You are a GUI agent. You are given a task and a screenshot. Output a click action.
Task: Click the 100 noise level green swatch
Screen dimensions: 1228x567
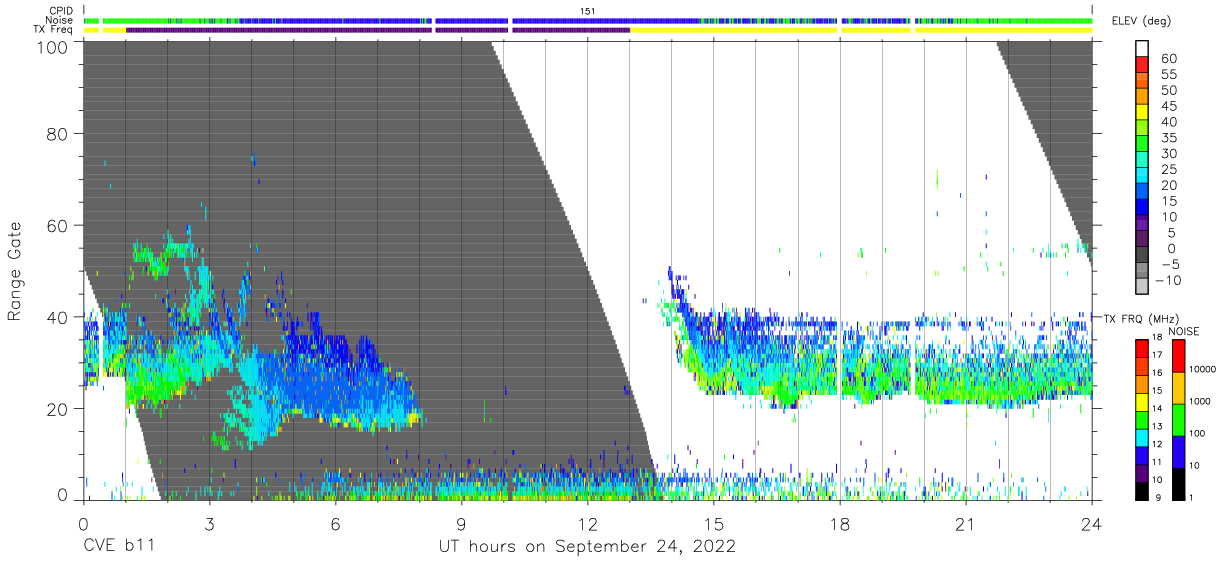(x=1180, y=418)
